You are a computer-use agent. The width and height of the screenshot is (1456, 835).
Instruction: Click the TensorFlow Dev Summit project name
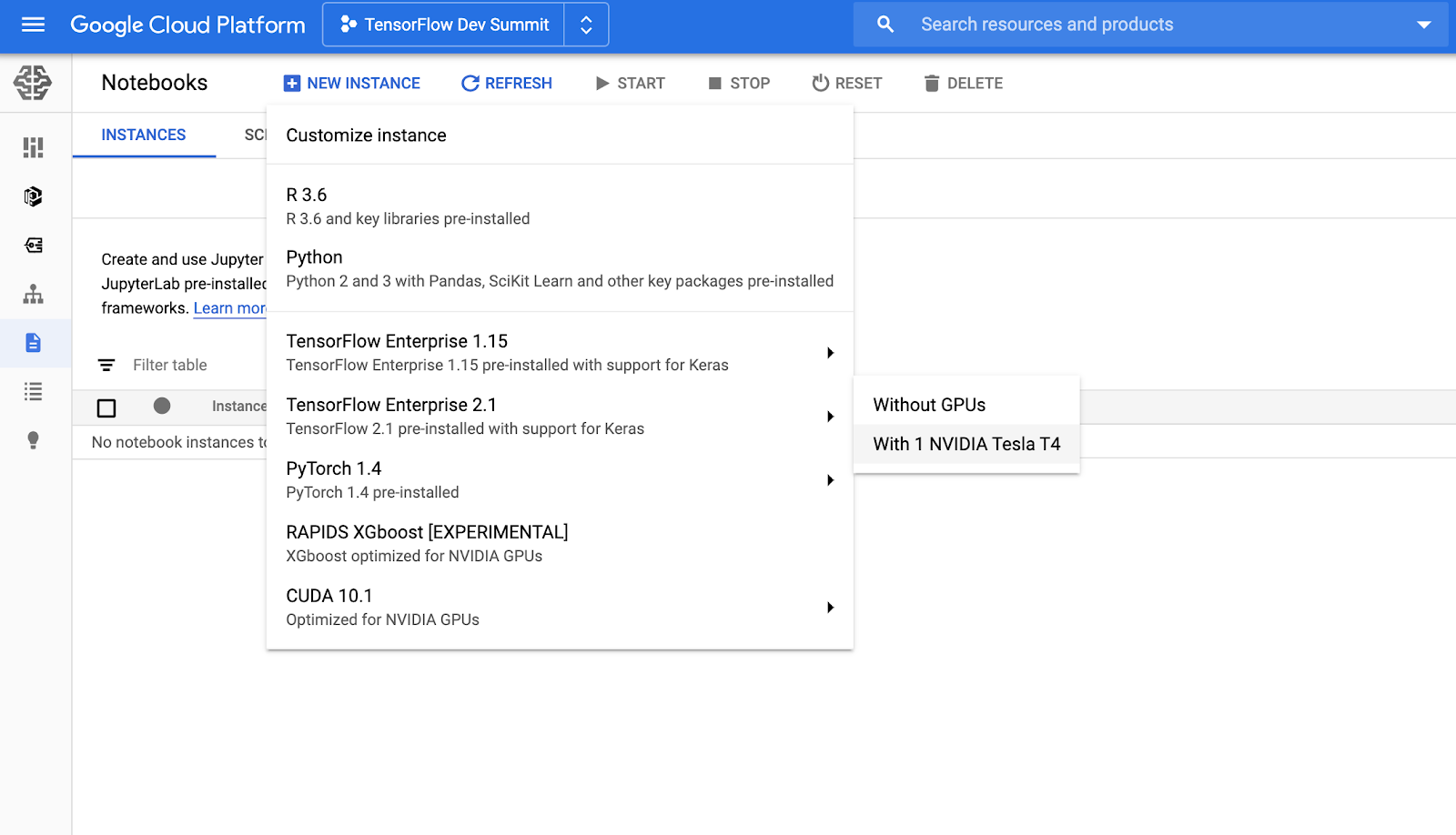click(457, 25)
